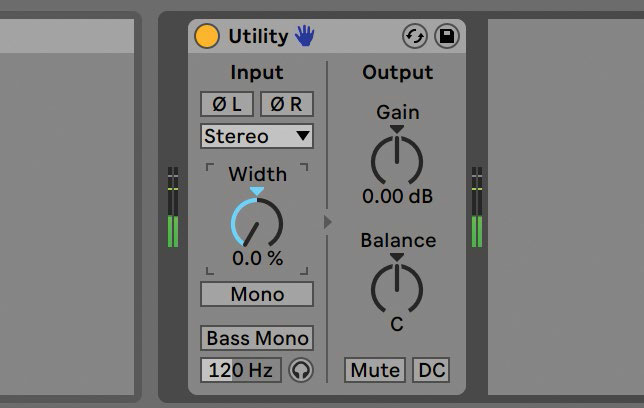
Task: Click the Balance value C
Action: [397, 325]
